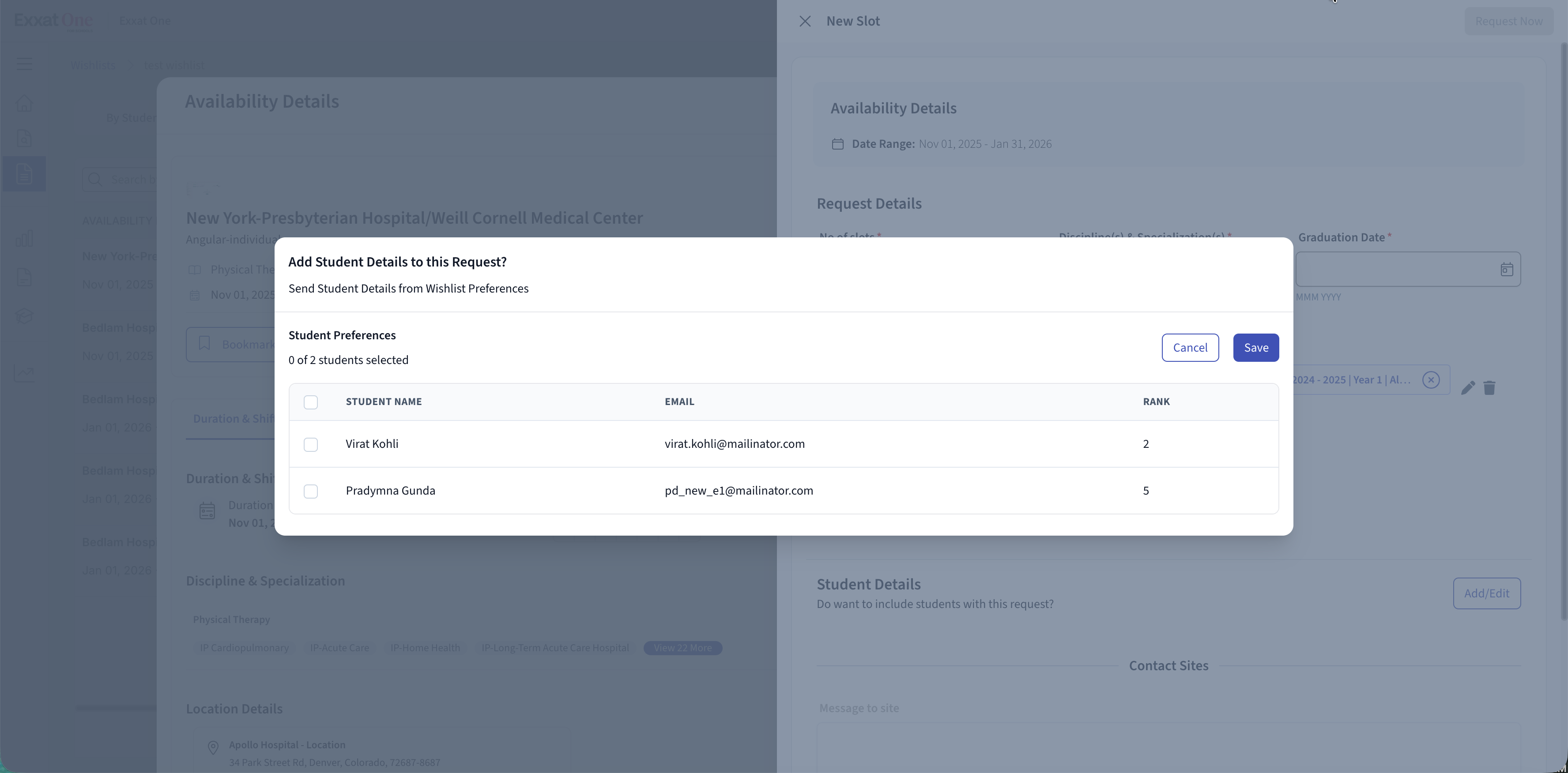Remove the 2024 - 2025 Year 1 chip

coord(1430,380)
